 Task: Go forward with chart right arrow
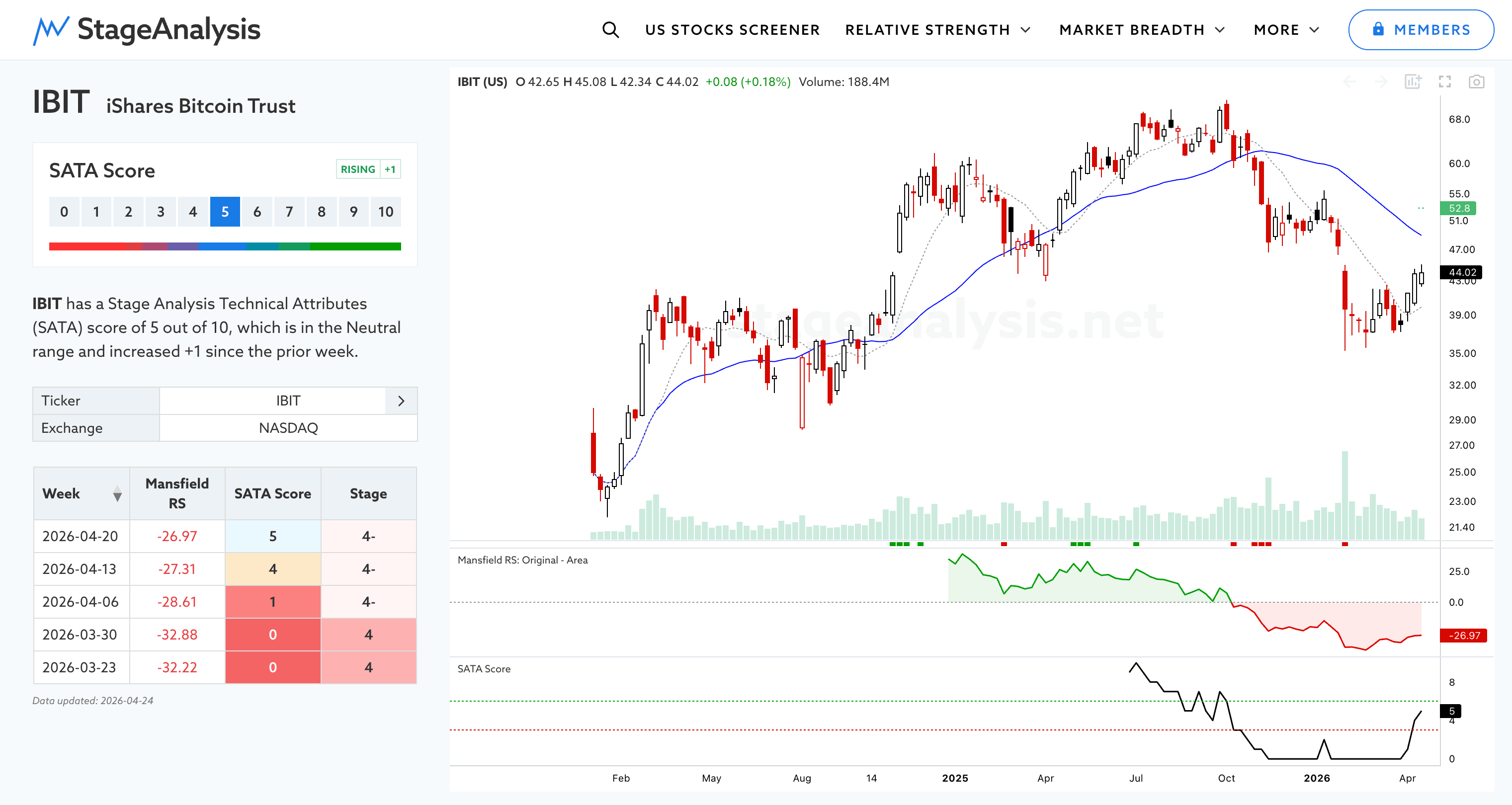[x=1381, y=81]
